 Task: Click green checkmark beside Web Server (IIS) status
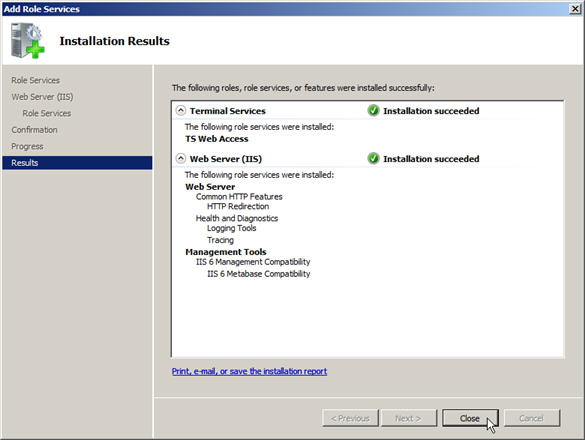click(373, 158)
